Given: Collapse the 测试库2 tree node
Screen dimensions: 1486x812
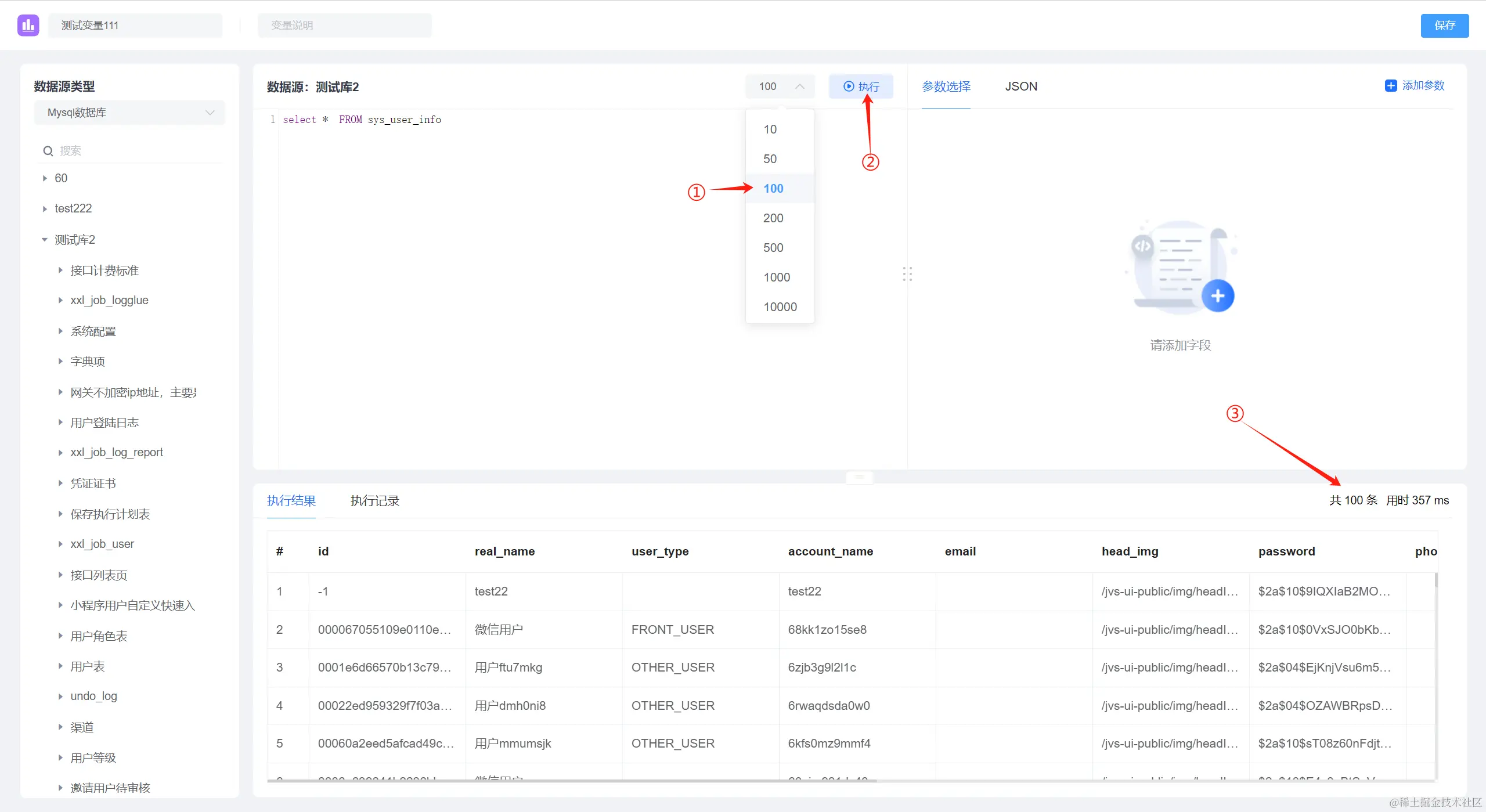Looking at the screenshot, I should 45,240.
